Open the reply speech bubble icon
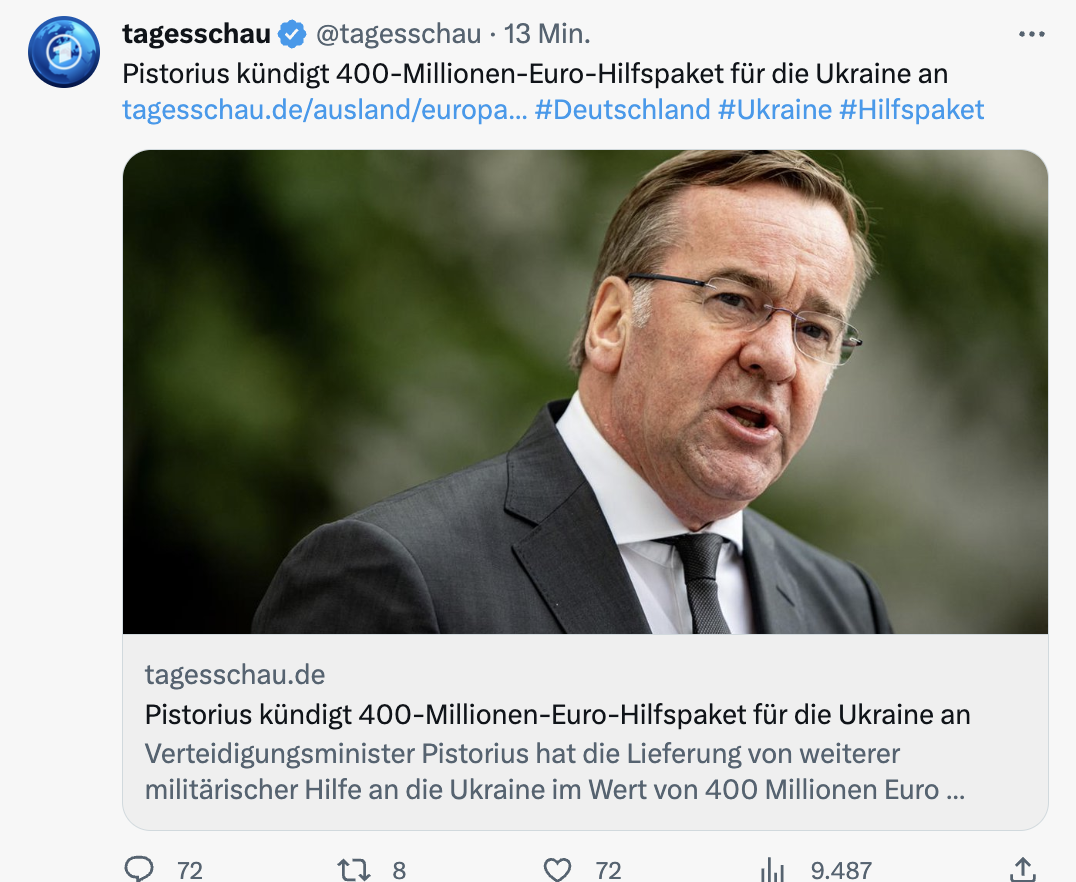The height and width of the screenshot is (882, 1076). point(140,869)
